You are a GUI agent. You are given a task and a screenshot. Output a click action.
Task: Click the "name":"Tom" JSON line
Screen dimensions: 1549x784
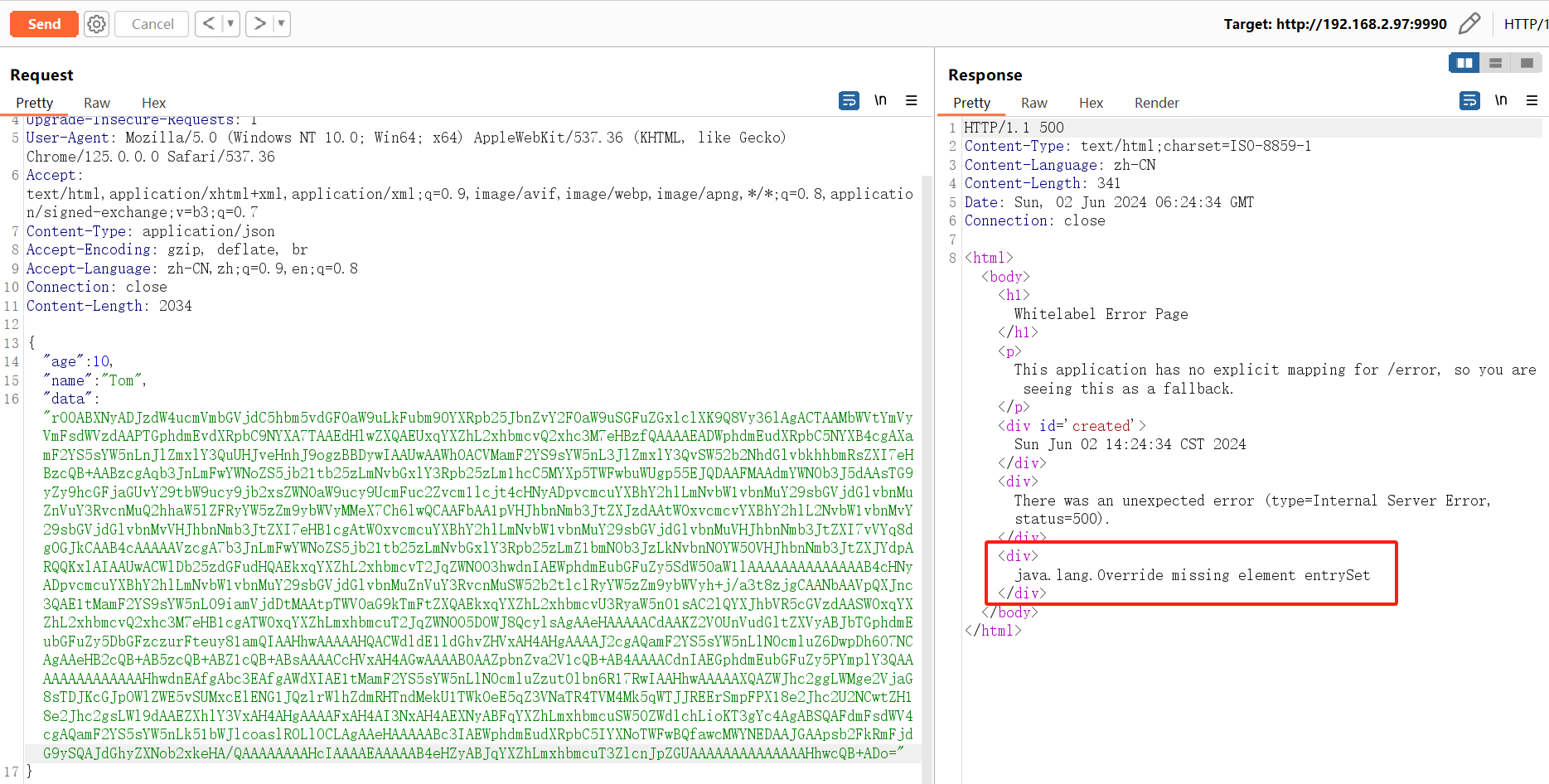[94, 380]
